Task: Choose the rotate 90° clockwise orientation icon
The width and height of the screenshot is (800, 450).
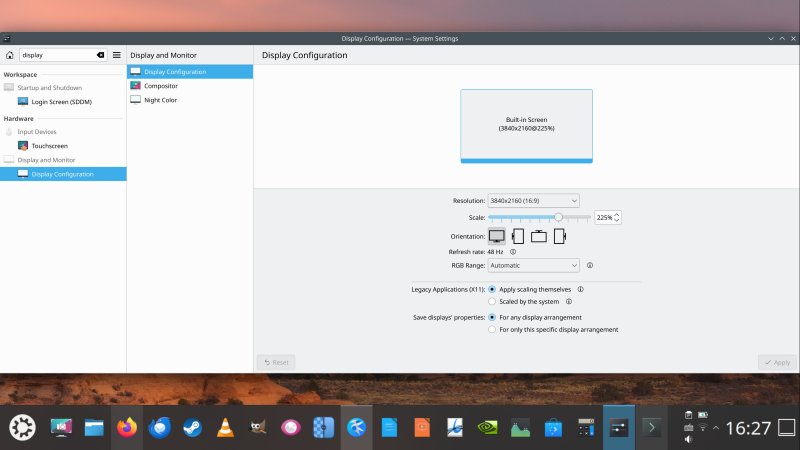Action: (518, 236)
